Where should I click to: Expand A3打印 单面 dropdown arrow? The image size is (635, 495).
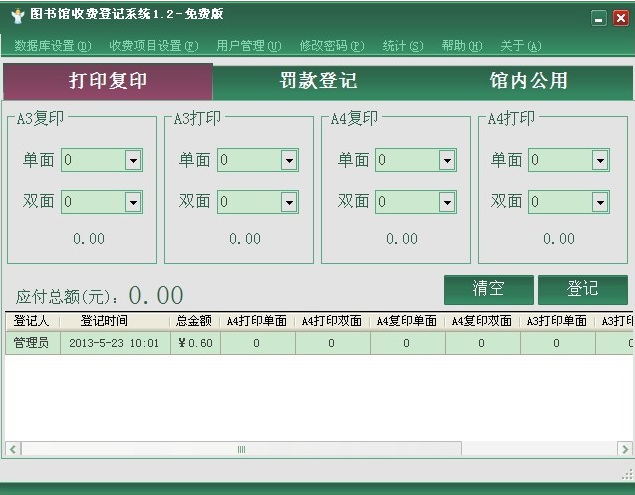pyautogui.click(x=289, y=160)
